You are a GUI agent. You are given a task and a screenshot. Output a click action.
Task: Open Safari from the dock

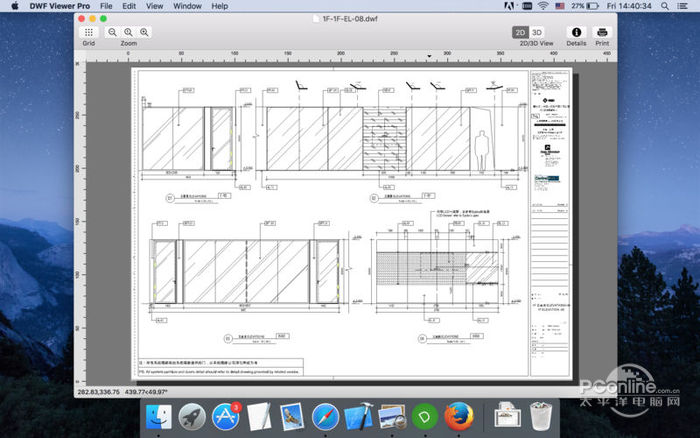[325, 416]
